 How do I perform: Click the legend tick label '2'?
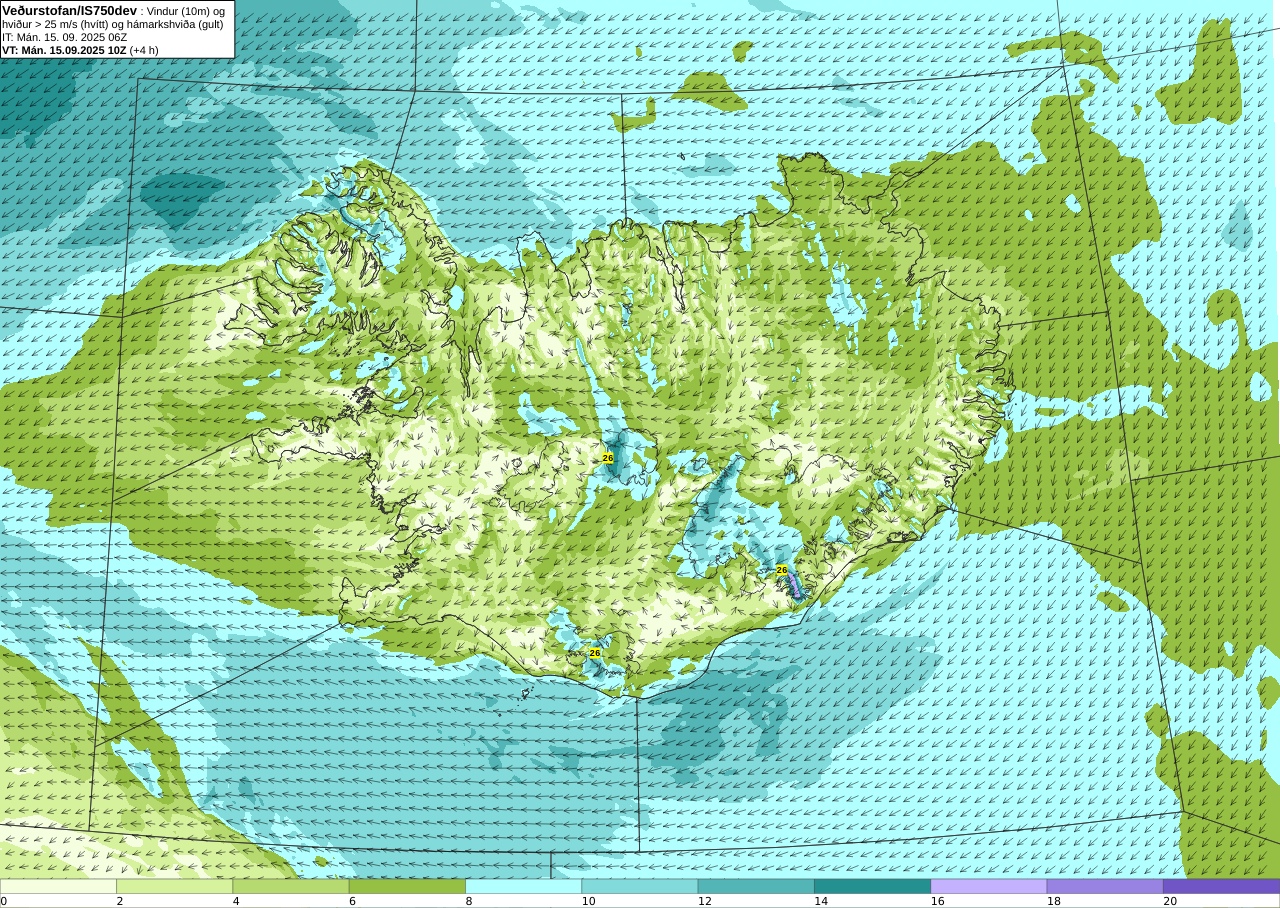120,901
